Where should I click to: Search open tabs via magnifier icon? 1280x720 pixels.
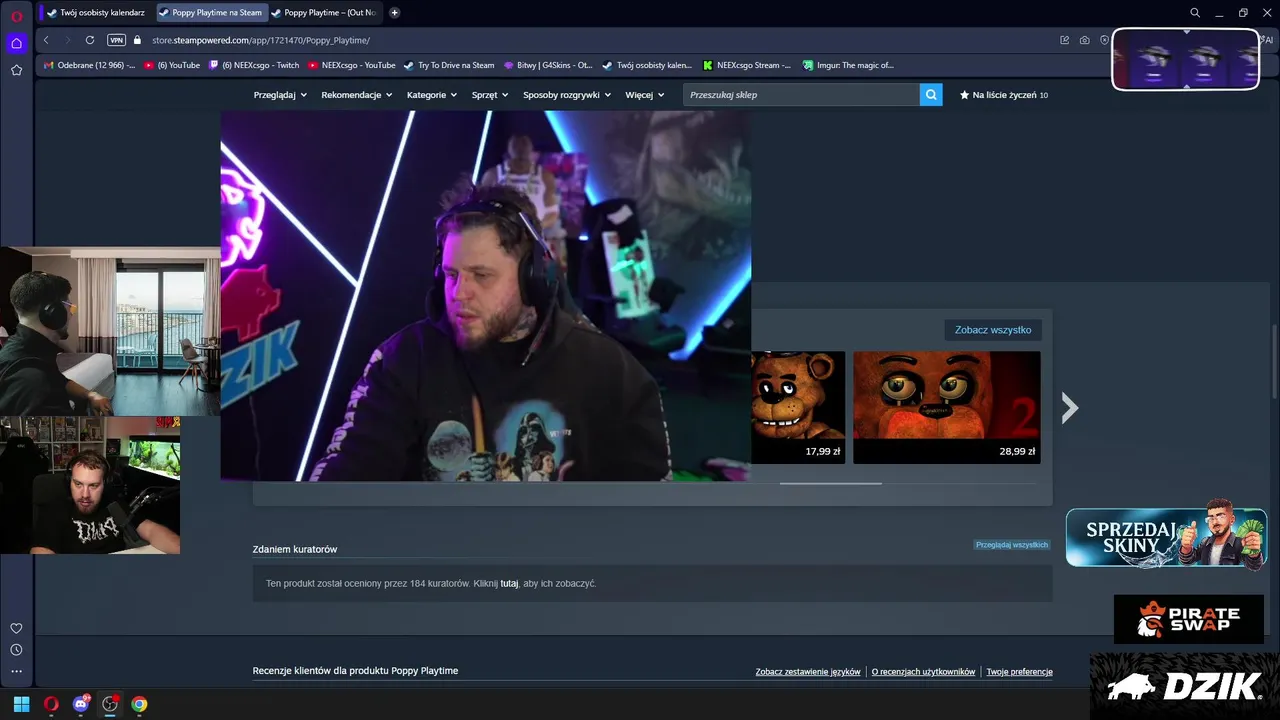click(1195, 13)
